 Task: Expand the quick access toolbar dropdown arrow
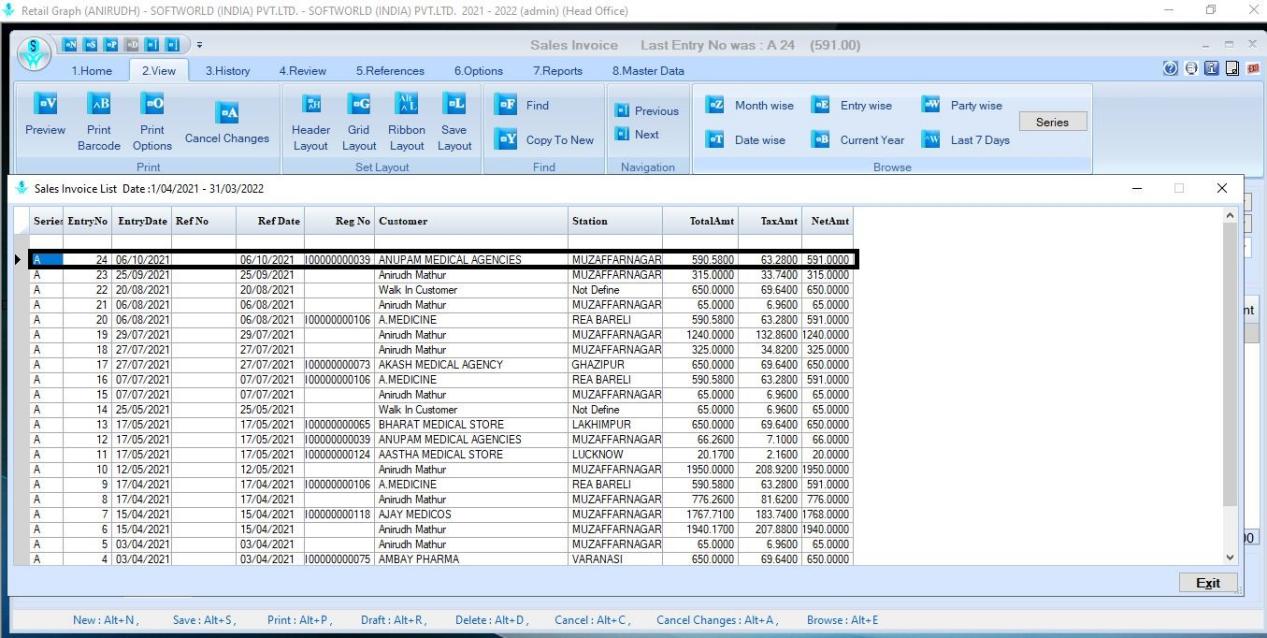coord(198,47)
